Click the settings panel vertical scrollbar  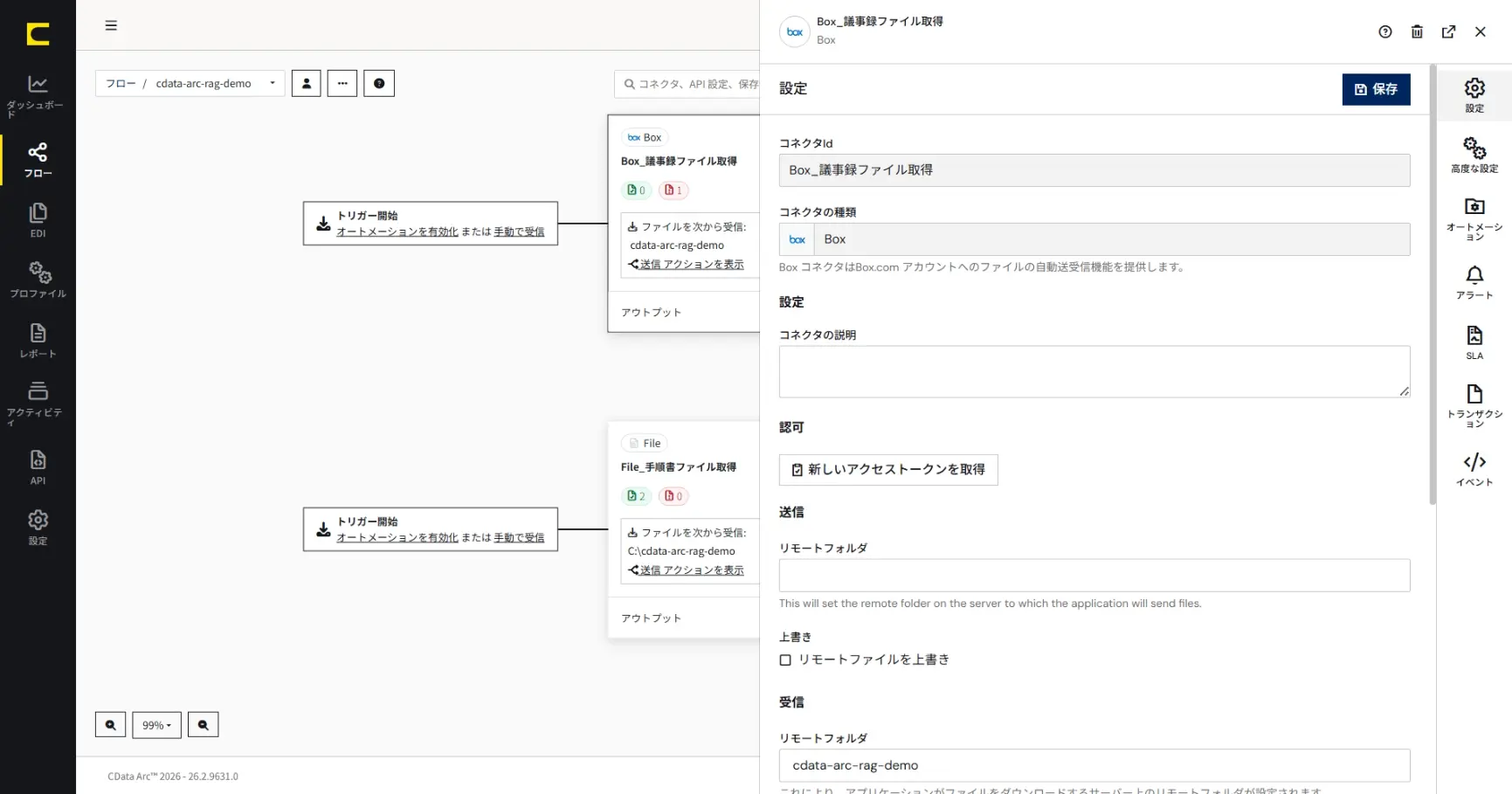coord(1433,284)
